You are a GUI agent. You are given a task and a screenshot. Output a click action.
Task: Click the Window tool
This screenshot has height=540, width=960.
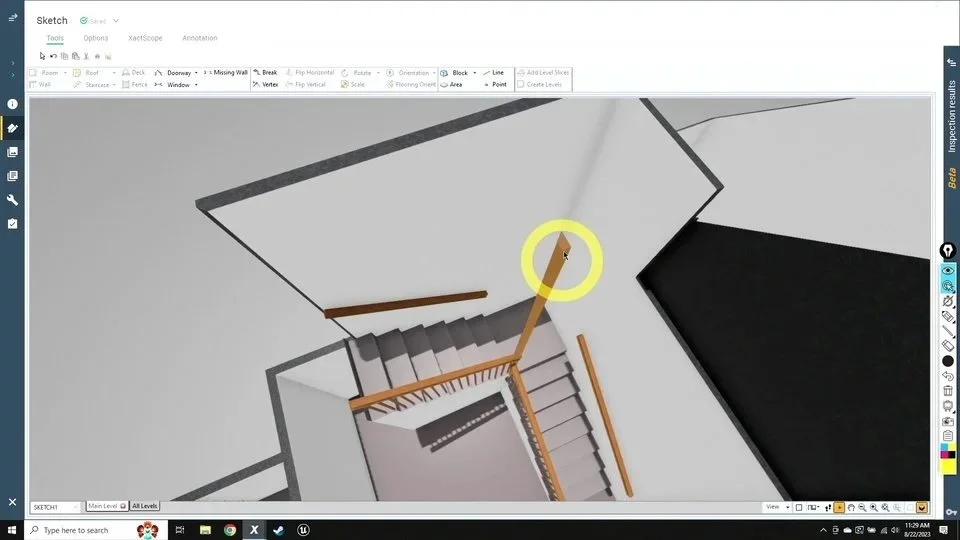pyautogui.click(x=173, y=84)
